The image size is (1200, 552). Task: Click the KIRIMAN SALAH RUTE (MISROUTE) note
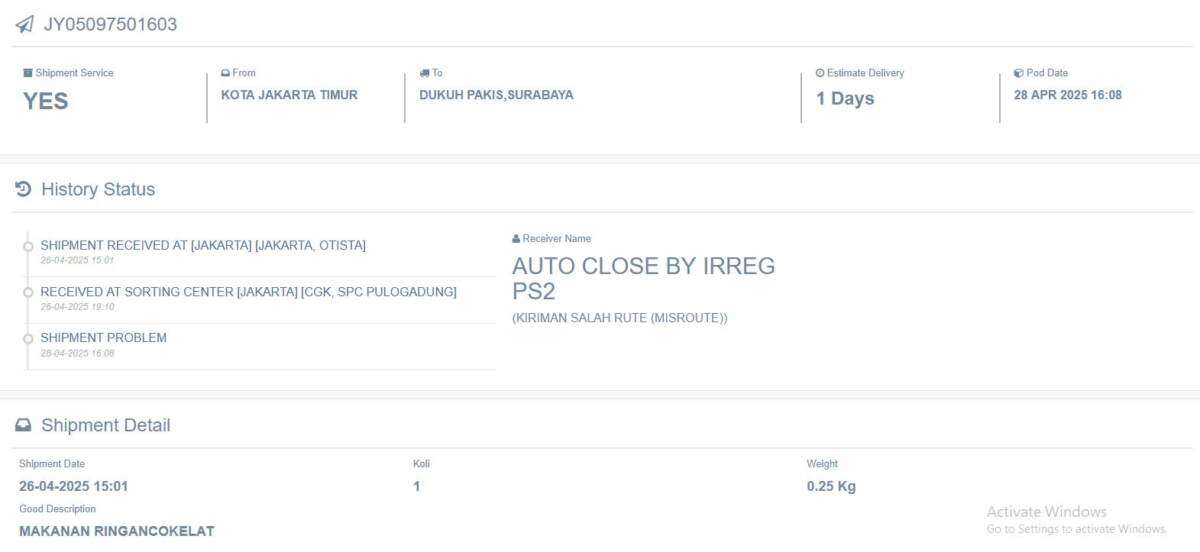pos(620,318)
